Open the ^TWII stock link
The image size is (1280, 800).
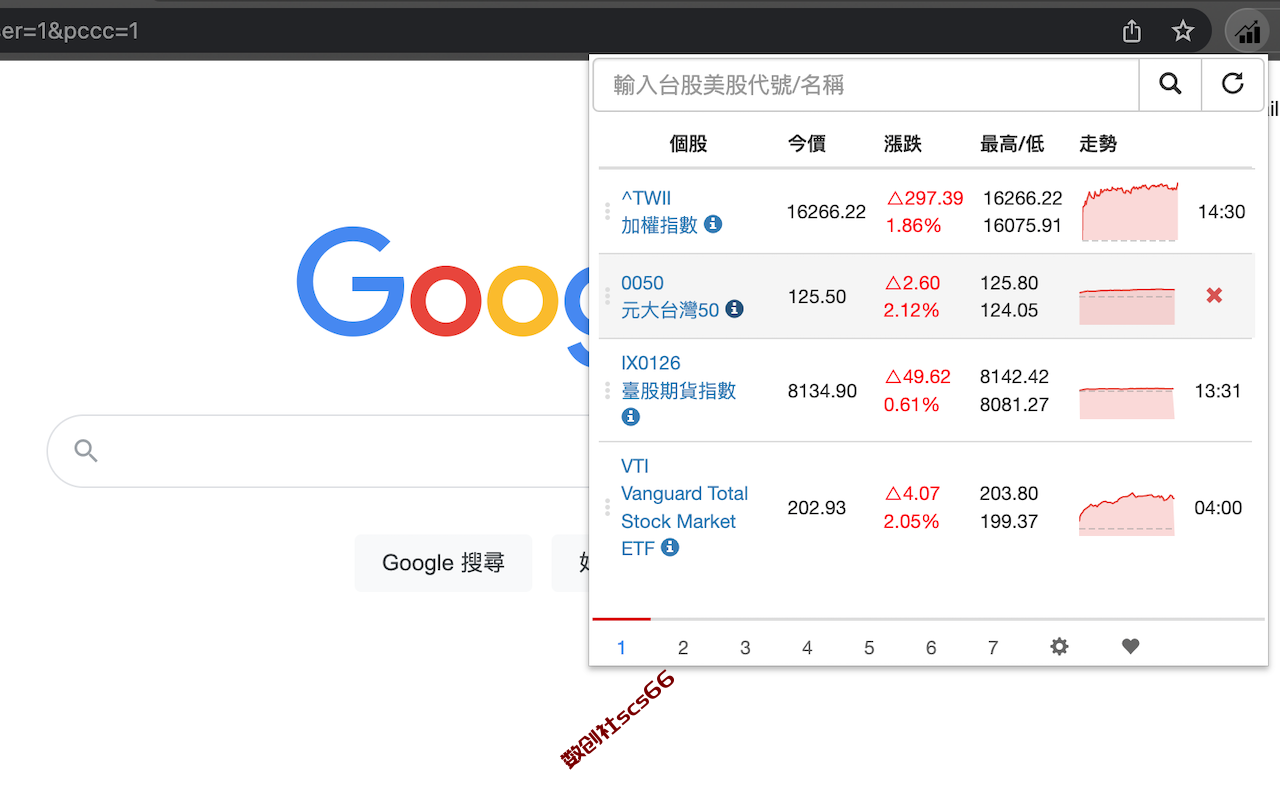pos(646,198)
